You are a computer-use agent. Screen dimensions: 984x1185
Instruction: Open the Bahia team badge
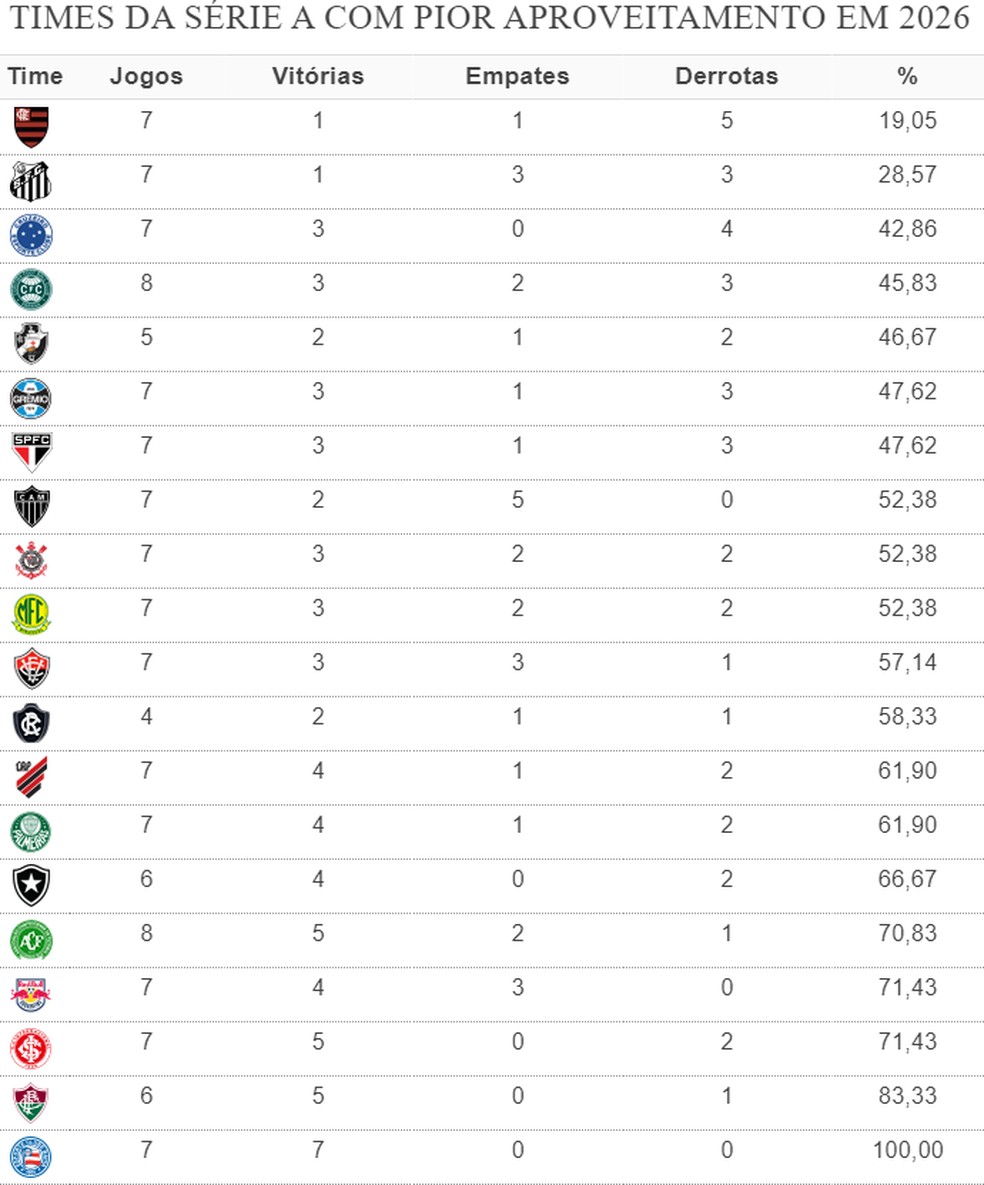[x=31, y=1156]
